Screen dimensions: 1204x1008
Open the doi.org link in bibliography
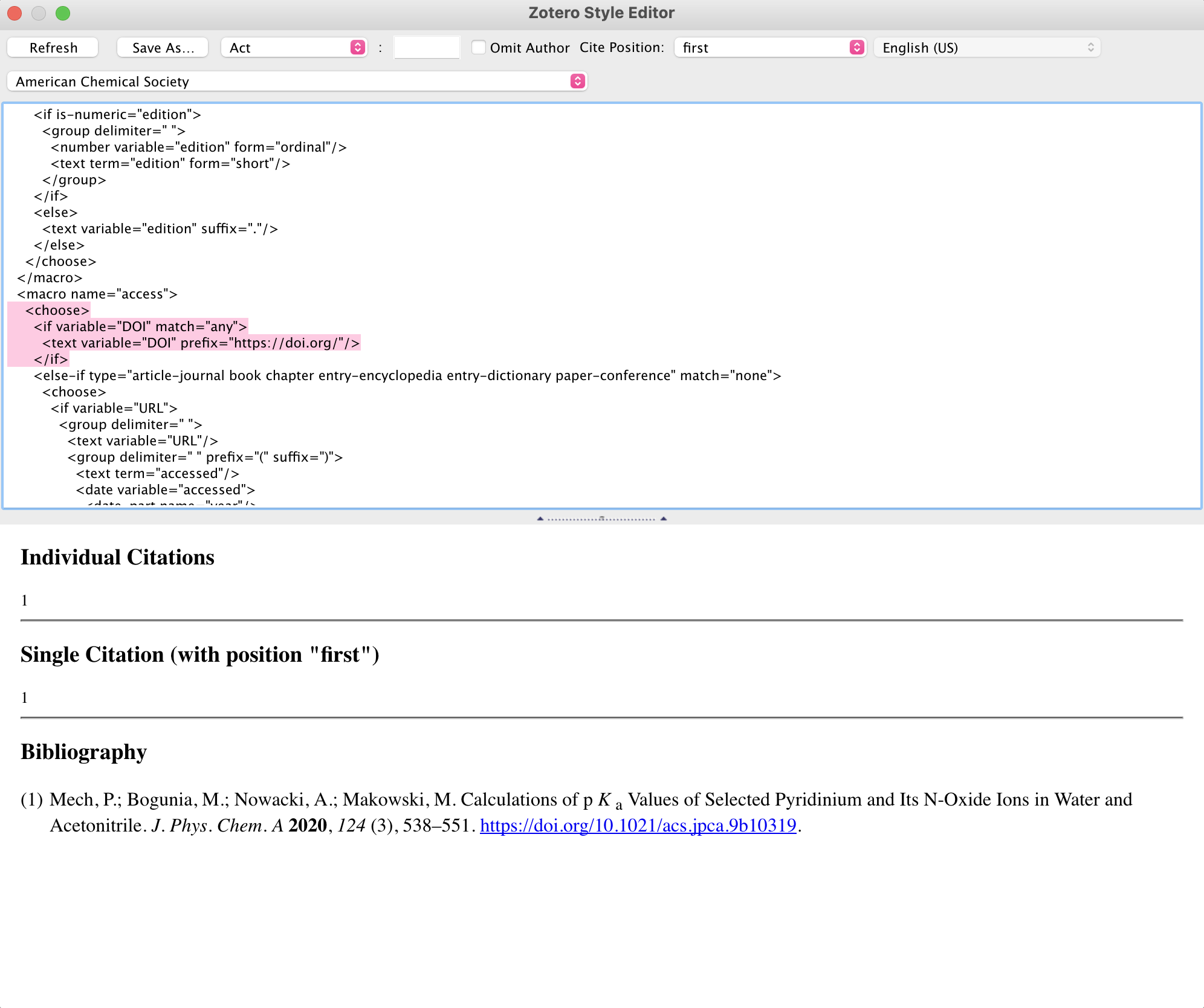[638, 825]
